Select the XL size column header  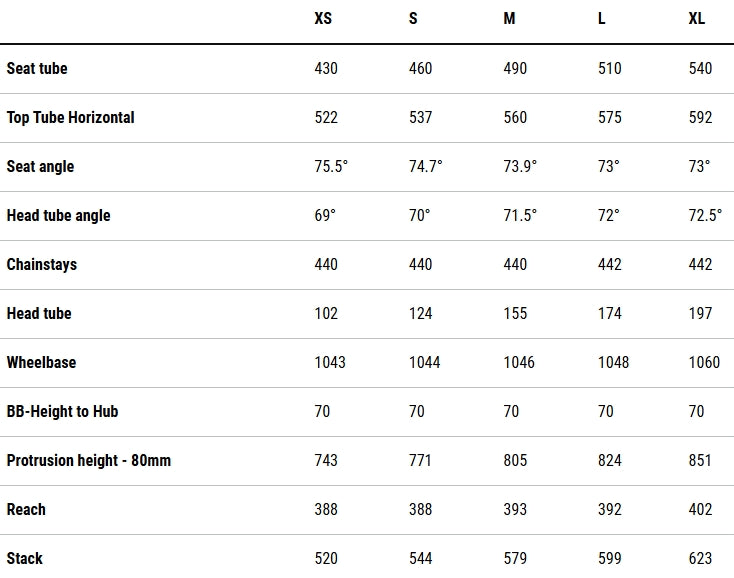pyautogui.click(x=697, y=18)
